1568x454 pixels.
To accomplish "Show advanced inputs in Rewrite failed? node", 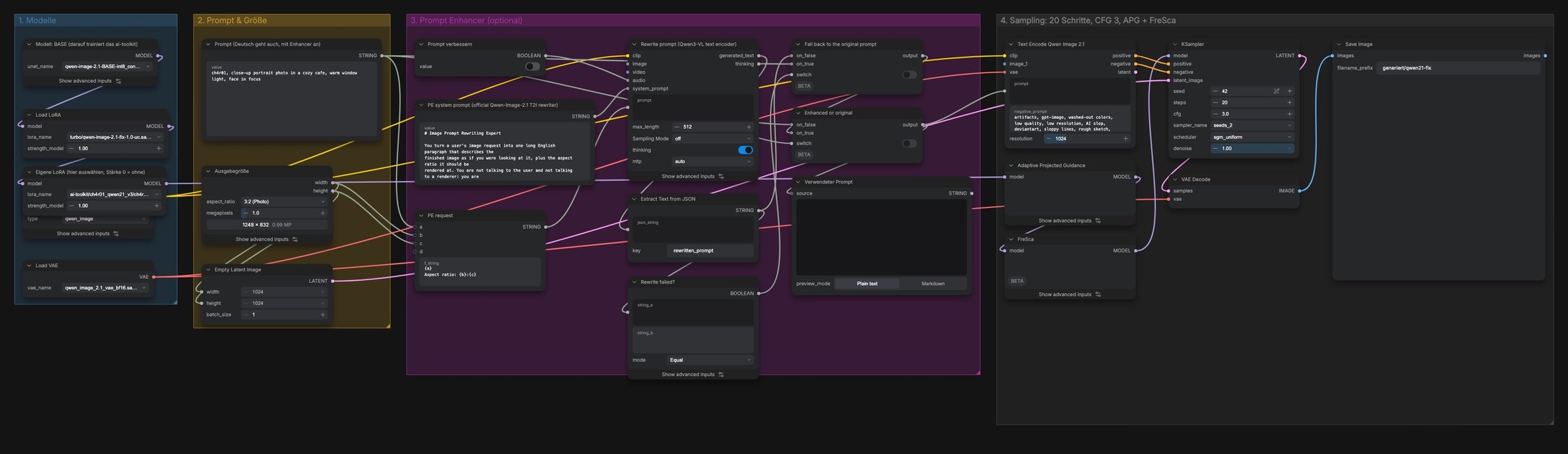I will pyautogui.click(x=692, y=375).
